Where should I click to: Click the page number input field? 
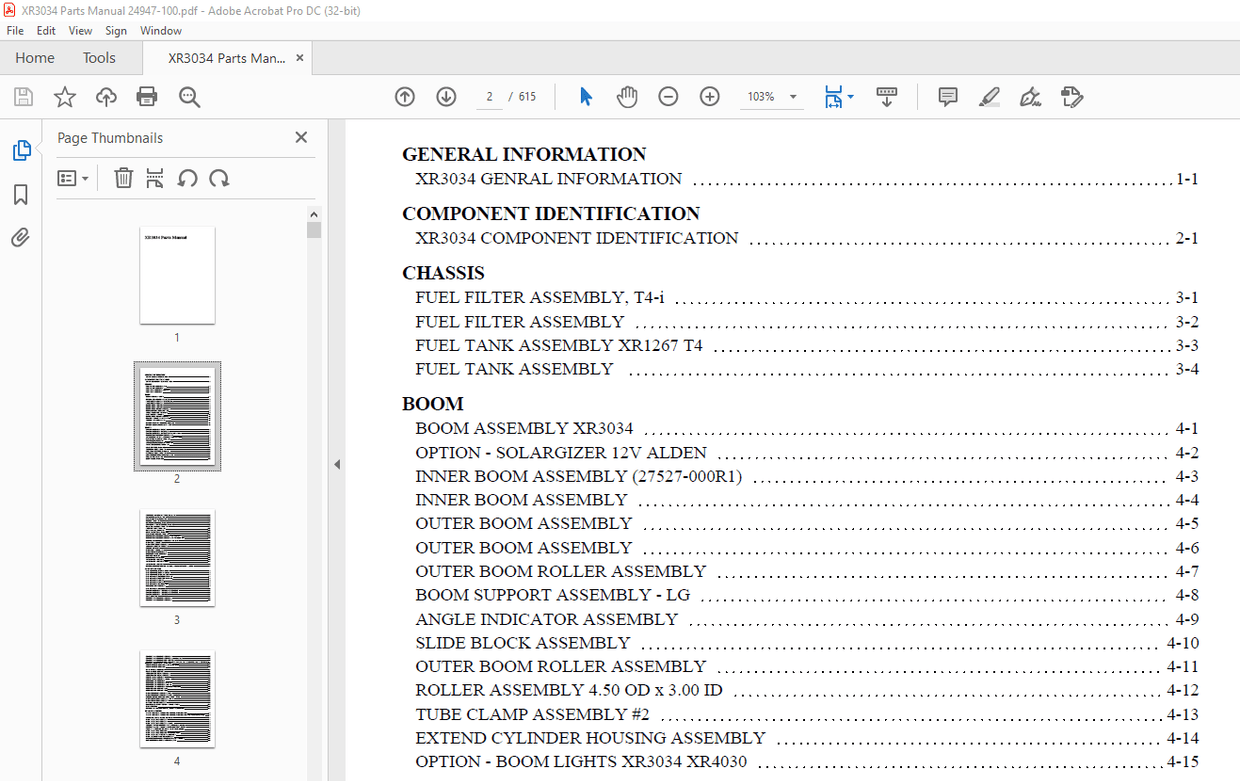point(488,97)
